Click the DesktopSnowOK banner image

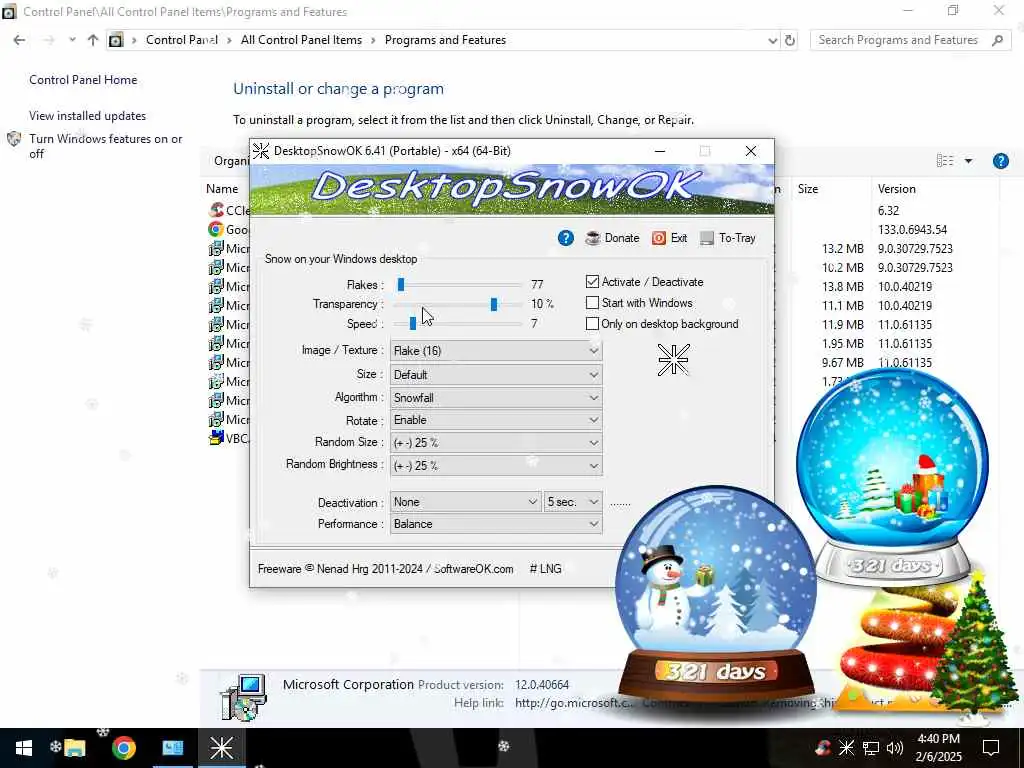tap(512, 189)
